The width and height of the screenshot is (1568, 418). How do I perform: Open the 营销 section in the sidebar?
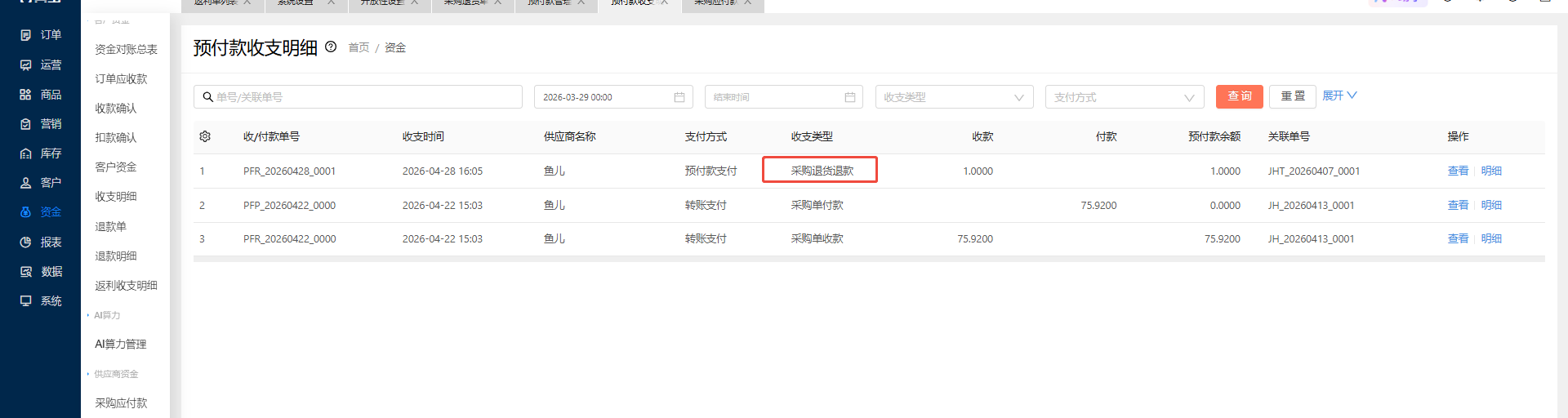pos(41,124)
